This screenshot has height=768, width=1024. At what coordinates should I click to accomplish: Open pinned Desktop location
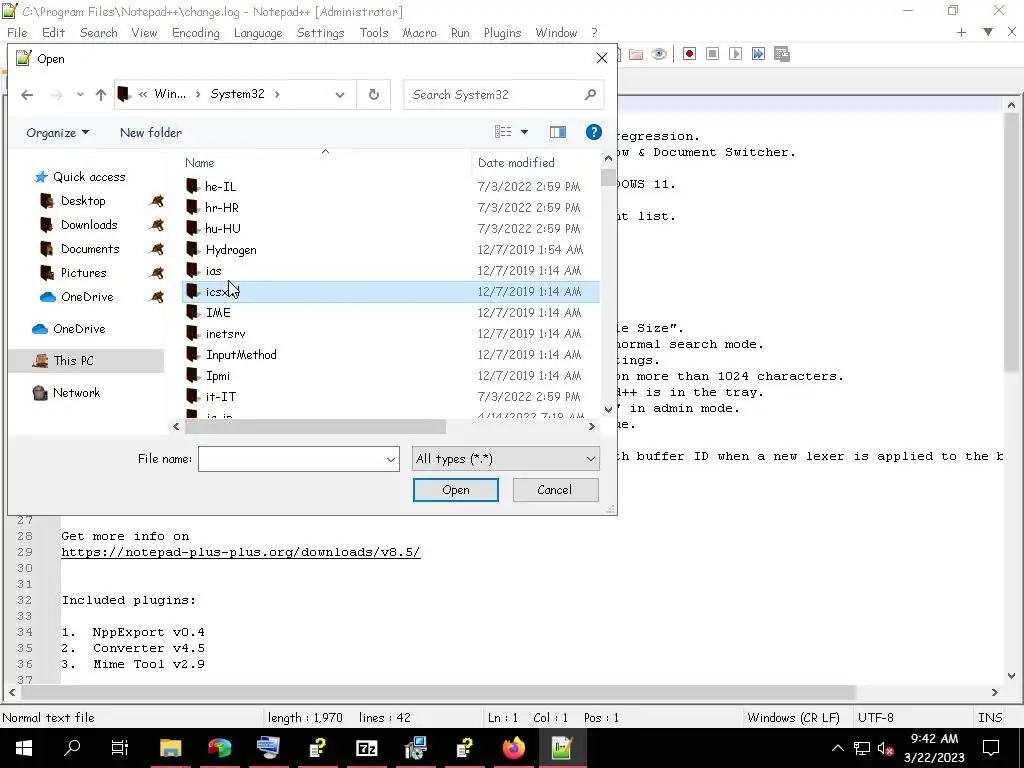point(83,200)
